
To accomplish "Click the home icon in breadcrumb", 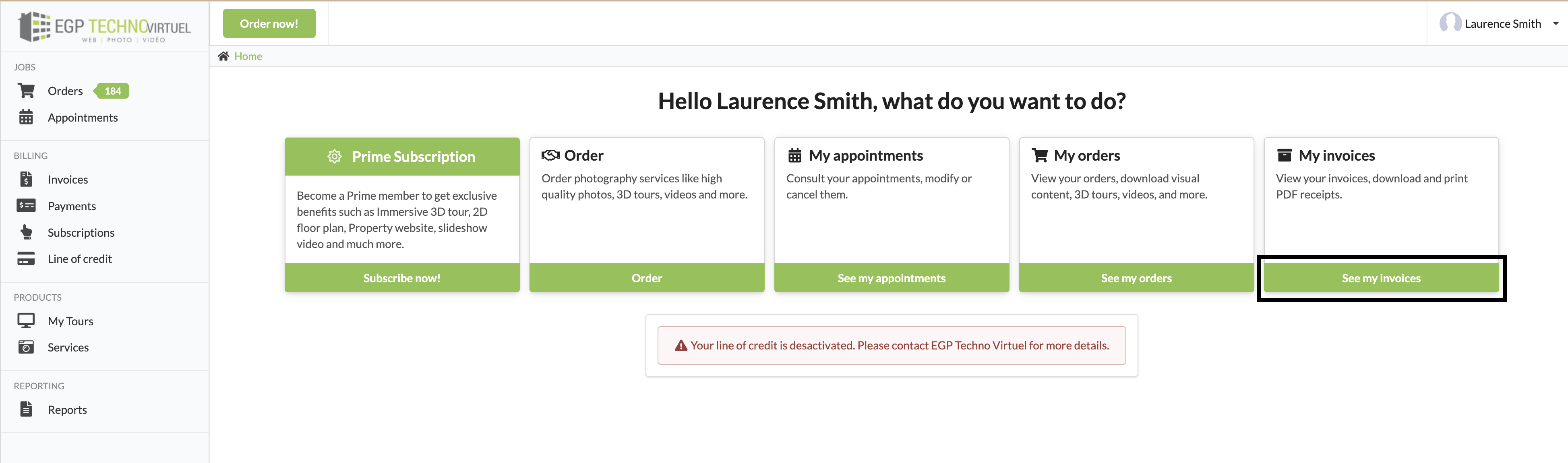I will coord(223,56).
